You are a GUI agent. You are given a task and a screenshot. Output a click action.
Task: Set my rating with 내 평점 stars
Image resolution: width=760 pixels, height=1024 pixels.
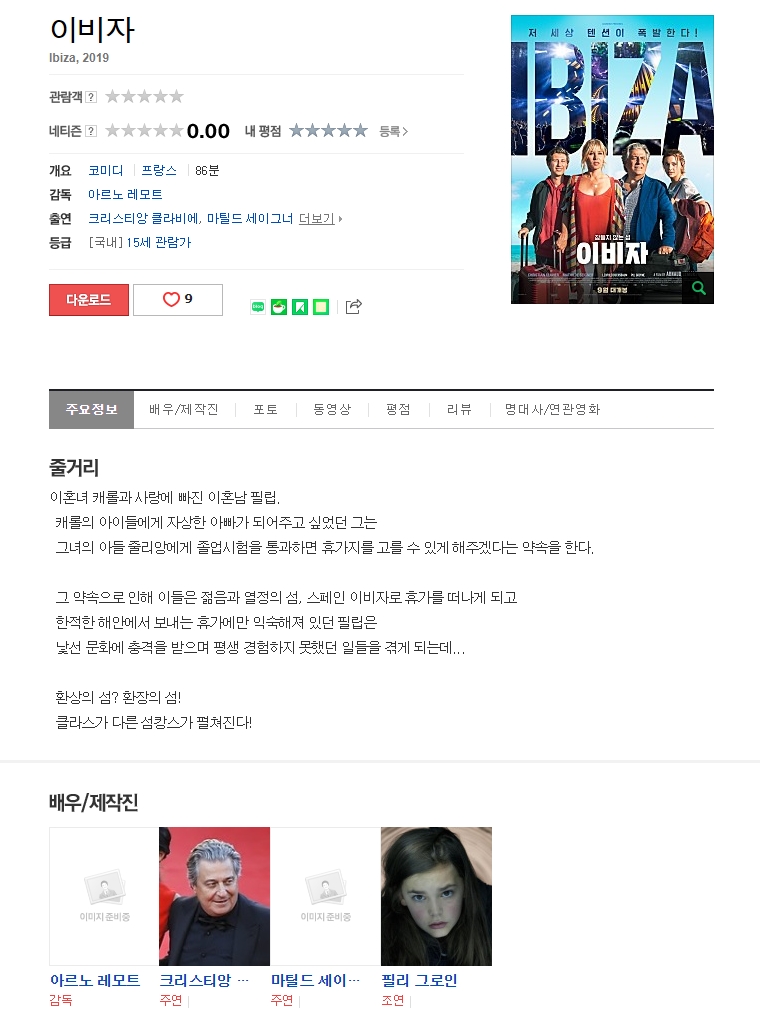(328, 131)
